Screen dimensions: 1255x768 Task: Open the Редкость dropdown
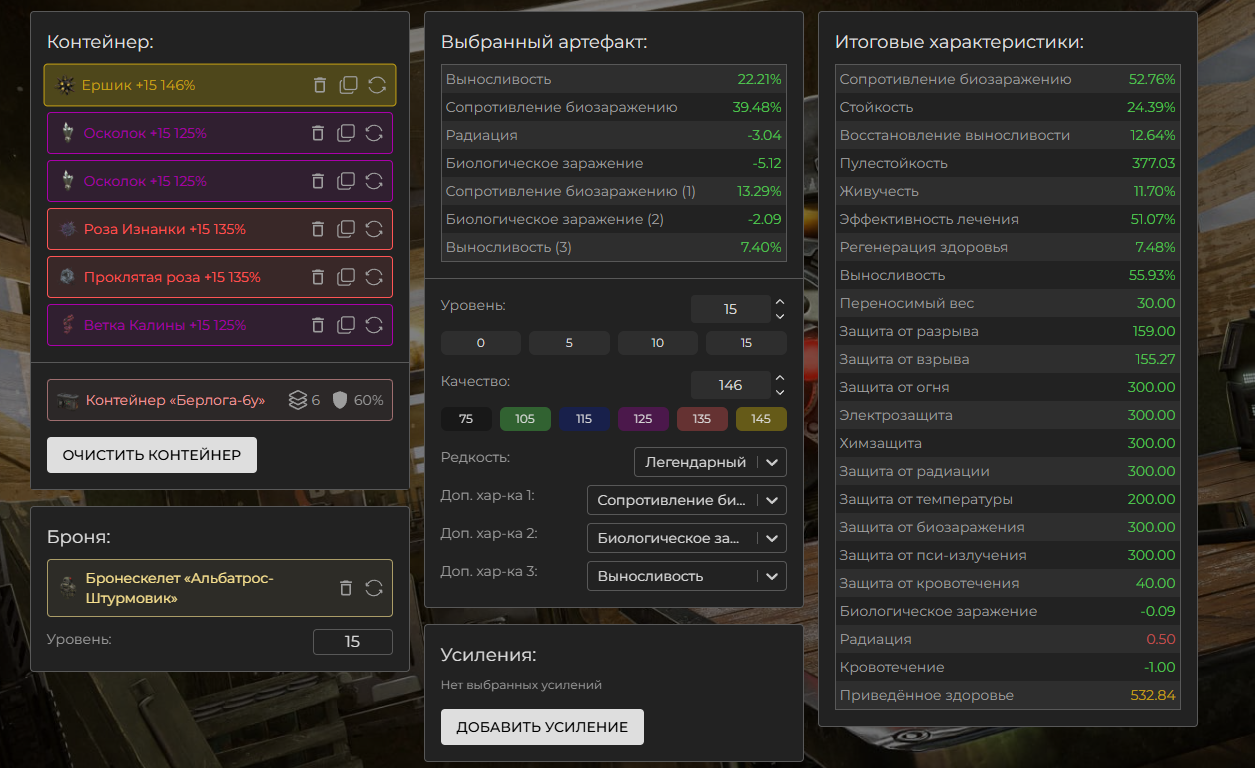pyautogui.click(x=710, y=462)
